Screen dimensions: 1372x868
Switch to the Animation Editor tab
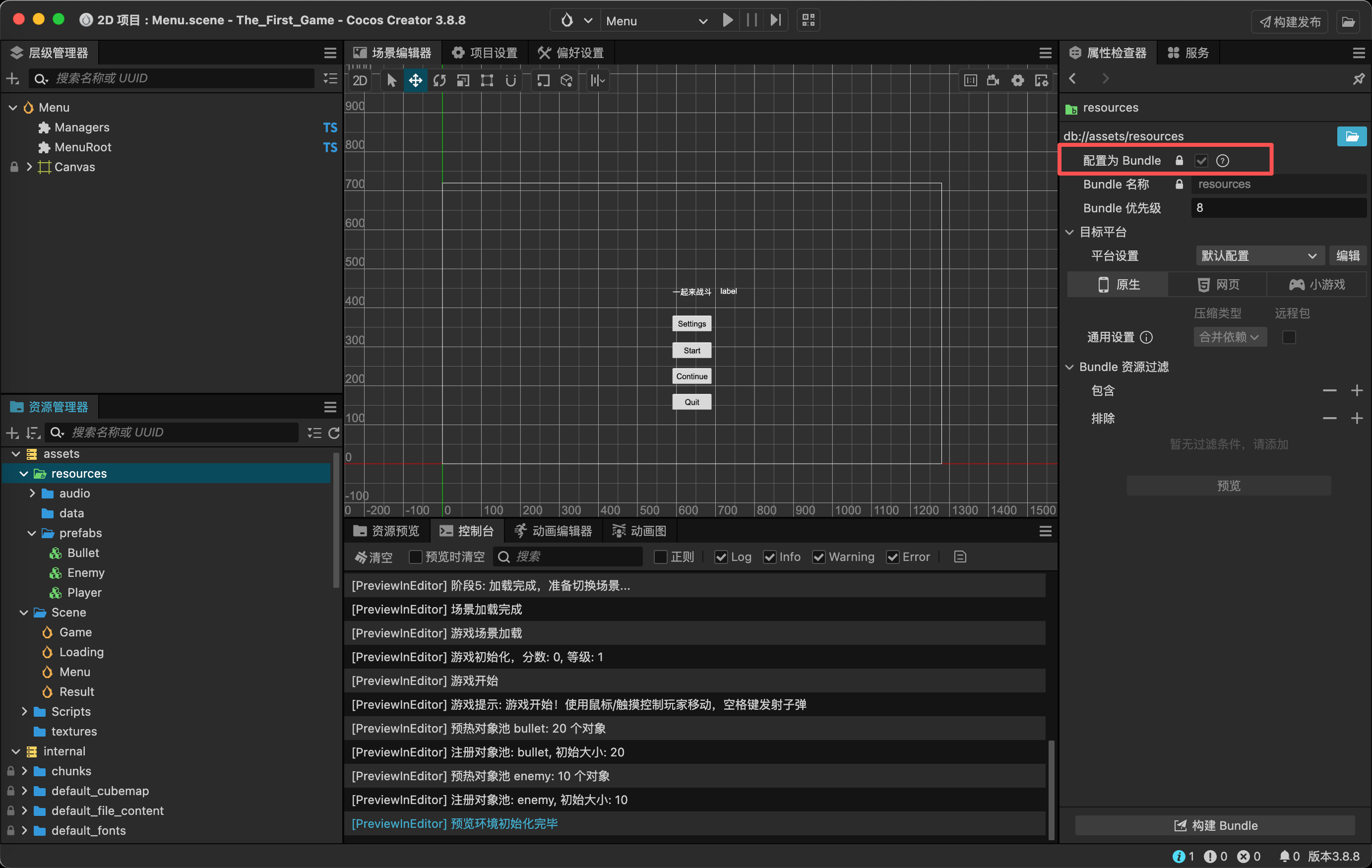pos(553,531)
